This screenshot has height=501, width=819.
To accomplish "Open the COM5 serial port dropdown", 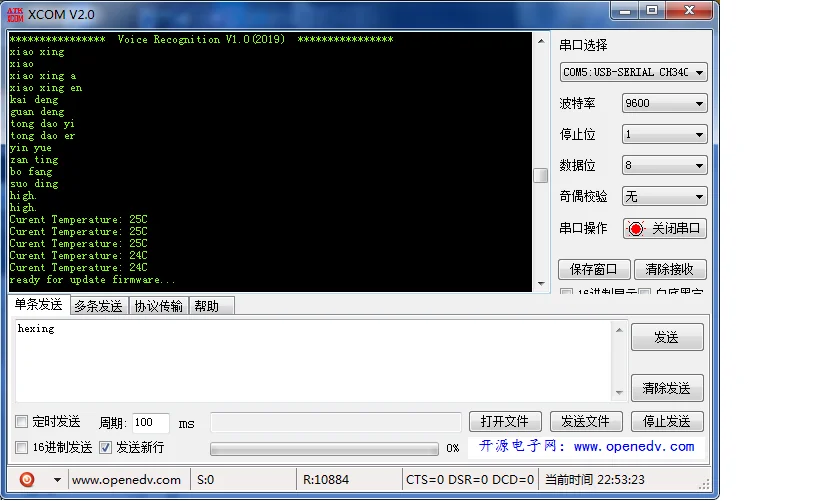I will (x=634, y=72).
